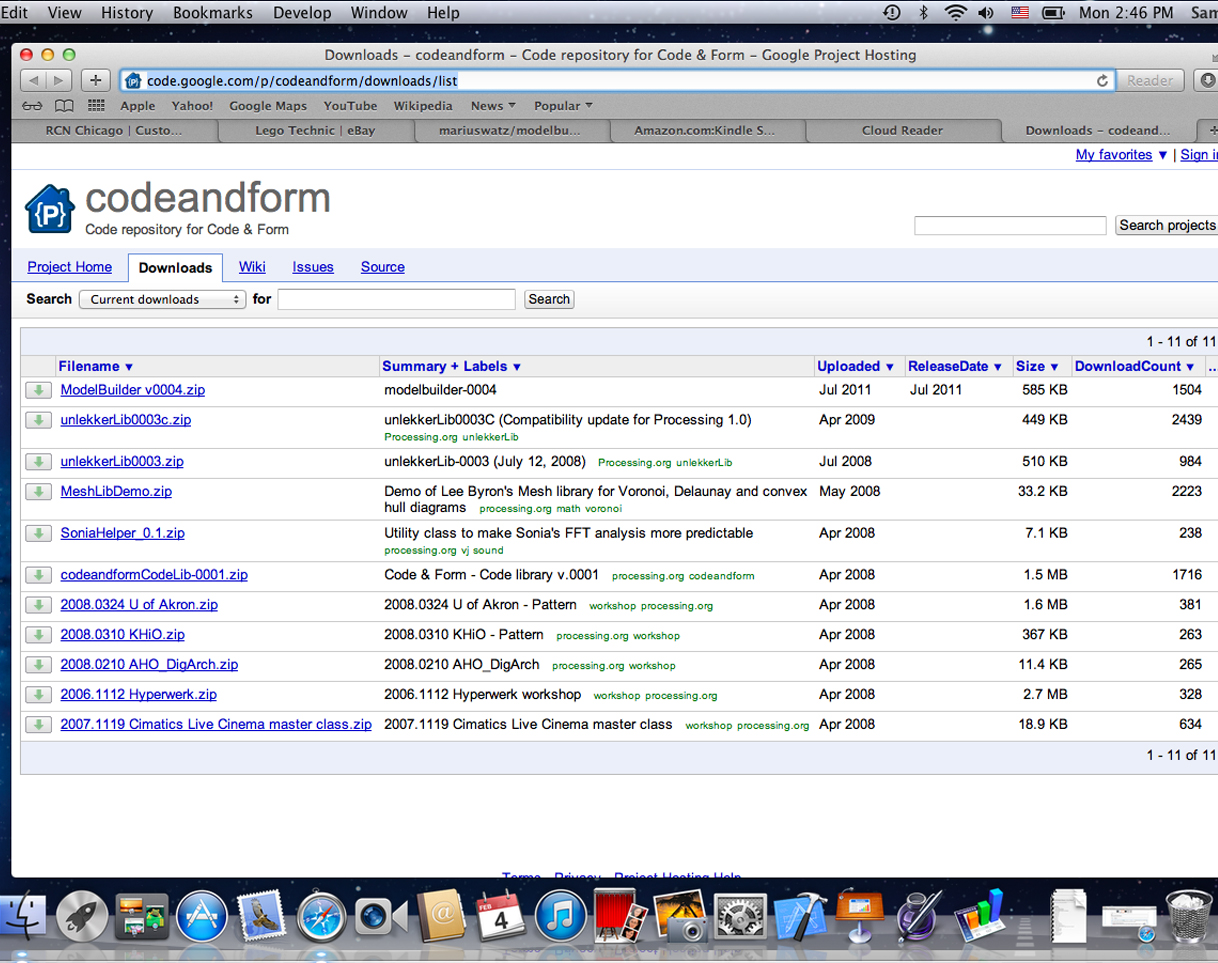The width and height of the screenshot is (1218, 963).
Task: Click the downloads search 'for' text field
Action: tap(396, 299)
